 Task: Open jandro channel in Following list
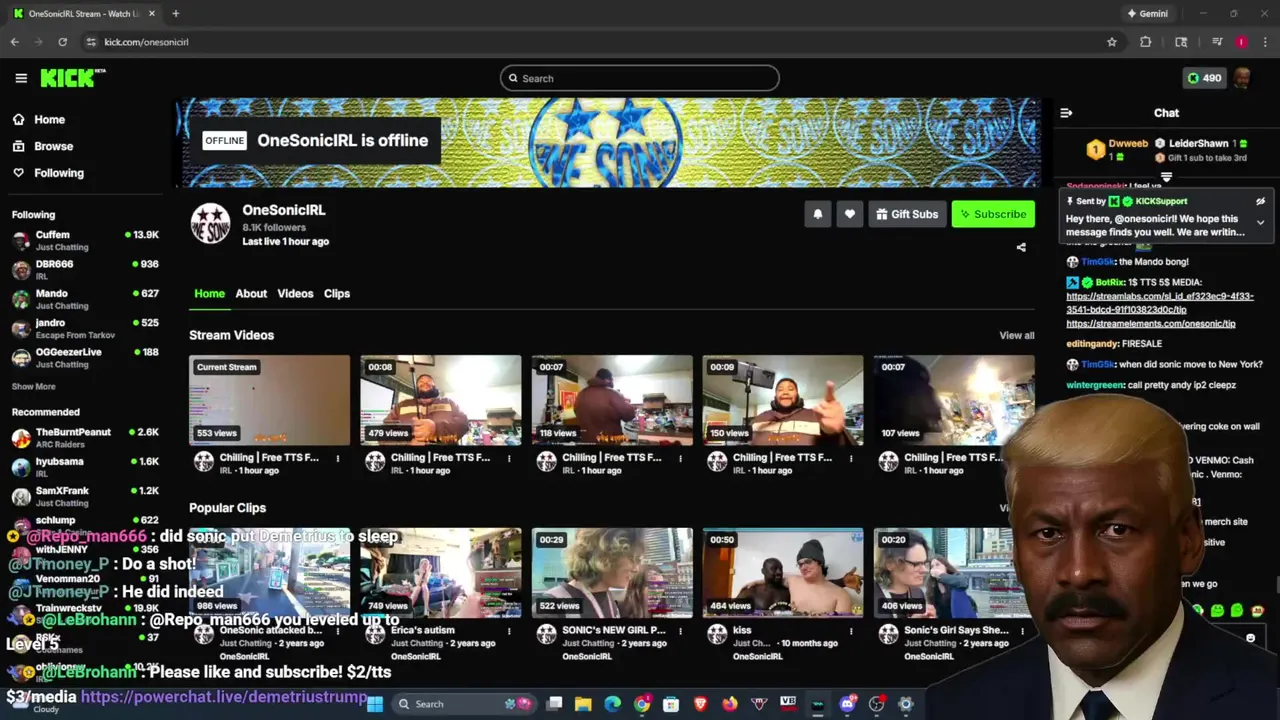tap(85, 328)
